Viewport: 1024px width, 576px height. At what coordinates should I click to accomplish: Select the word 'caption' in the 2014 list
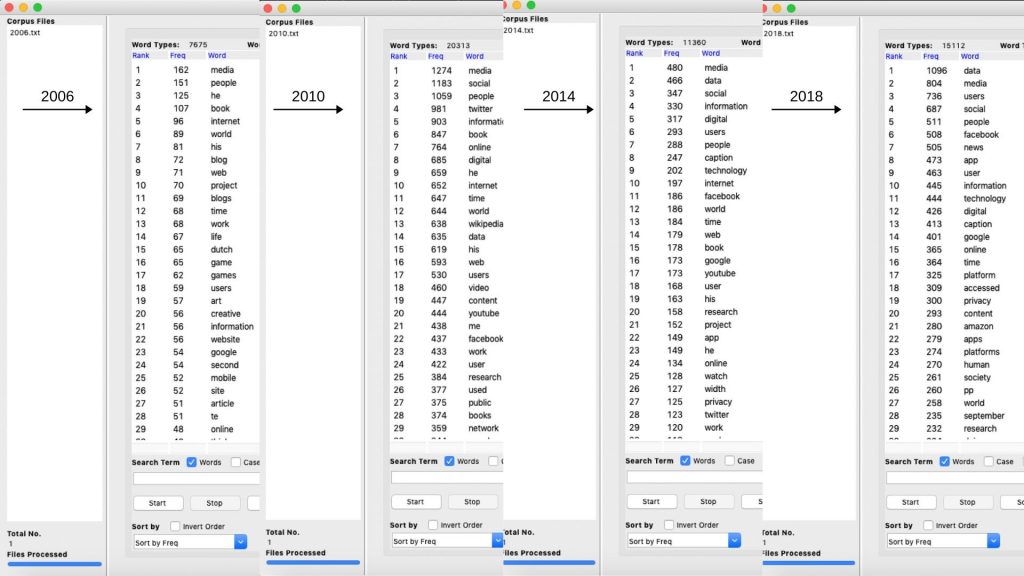pyautogui.click(x=718, y=158)
